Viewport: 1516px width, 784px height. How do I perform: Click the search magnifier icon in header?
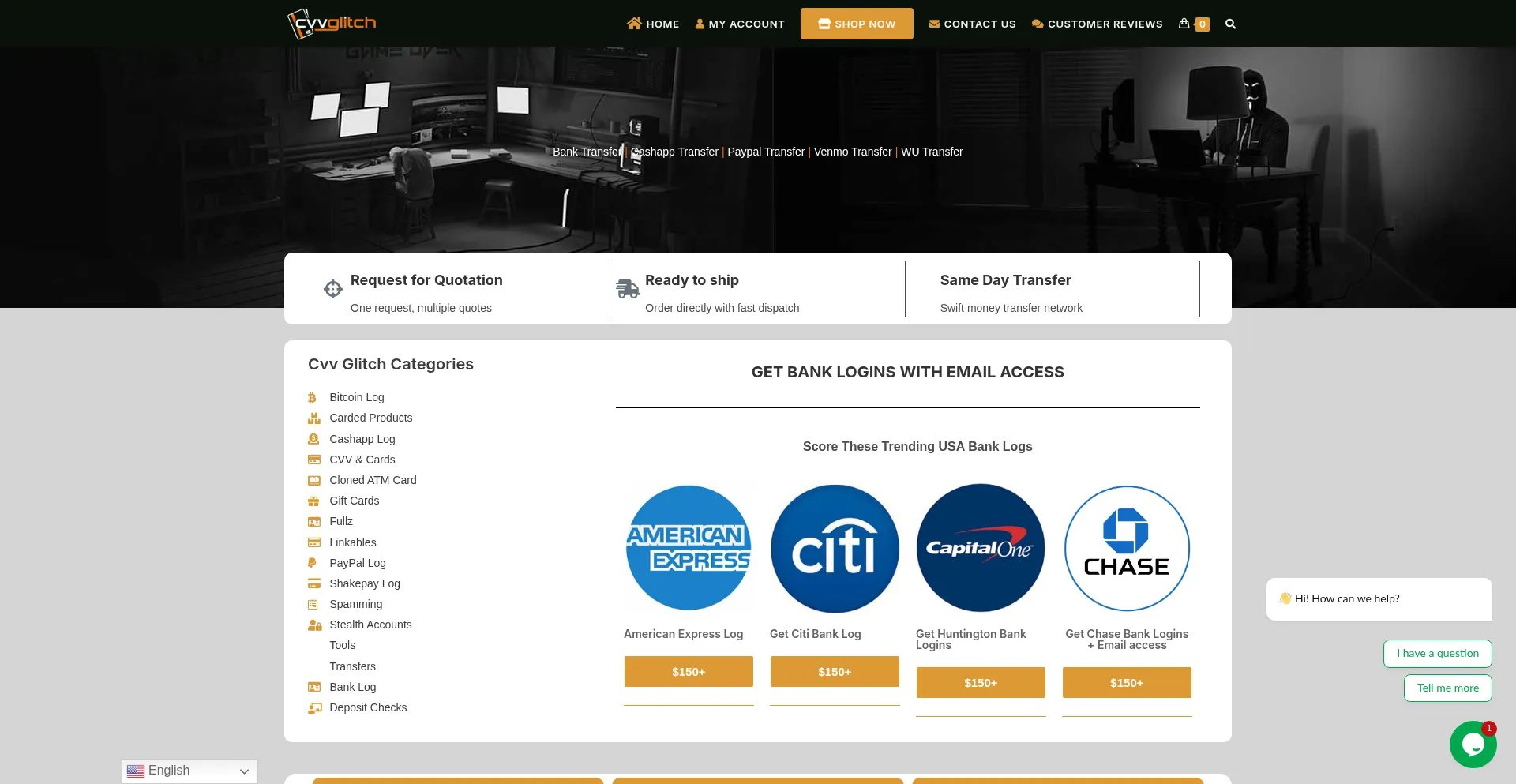pyautogui.click(x=1230, y=24)
